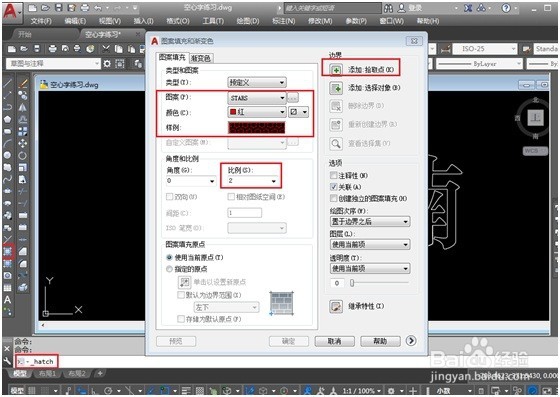
Task: Click the Open file icon in quick access toolbar
Action: (45, 8)
